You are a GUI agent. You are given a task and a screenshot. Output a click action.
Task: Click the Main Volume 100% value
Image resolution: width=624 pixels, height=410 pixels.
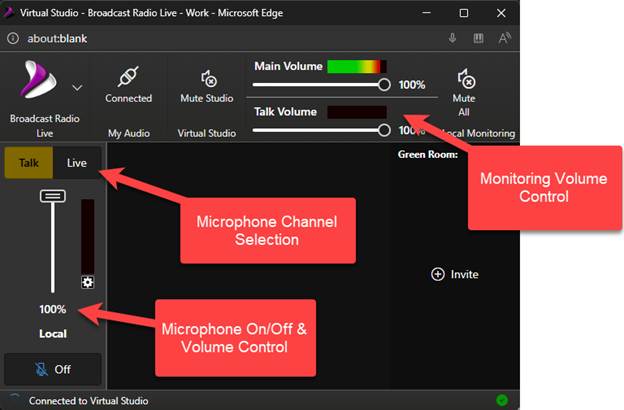(412, 85)
